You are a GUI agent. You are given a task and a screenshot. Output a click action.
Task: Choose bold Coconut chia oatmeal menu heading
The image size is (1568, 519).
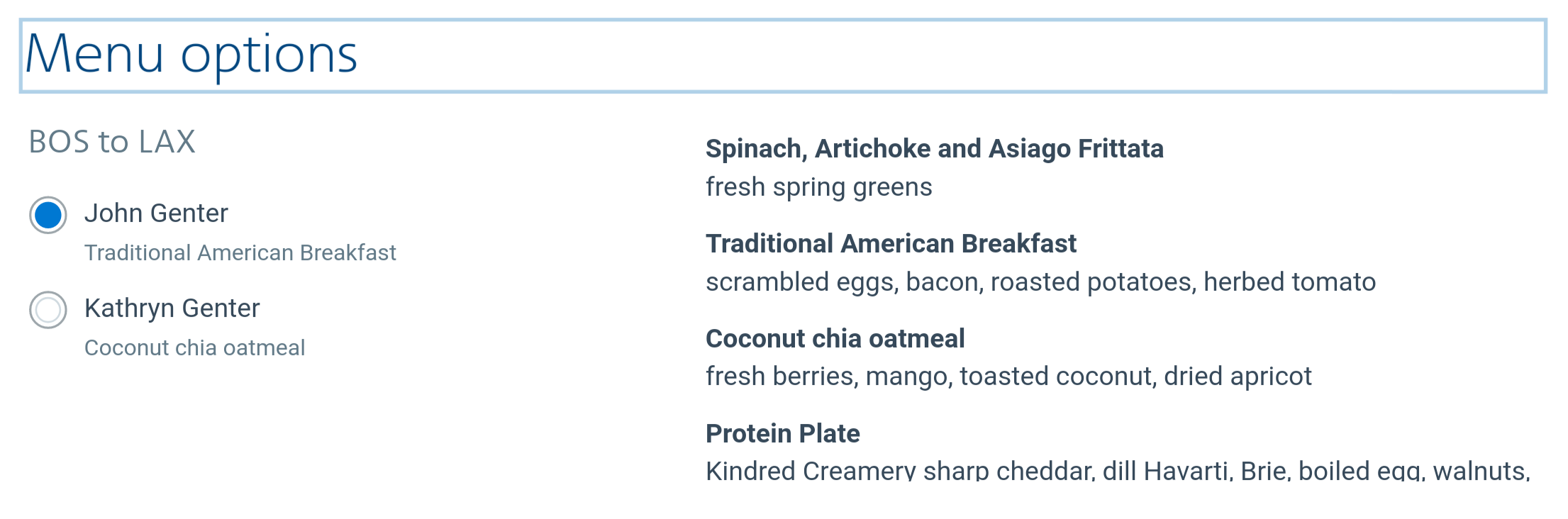[x=835, y=339]
